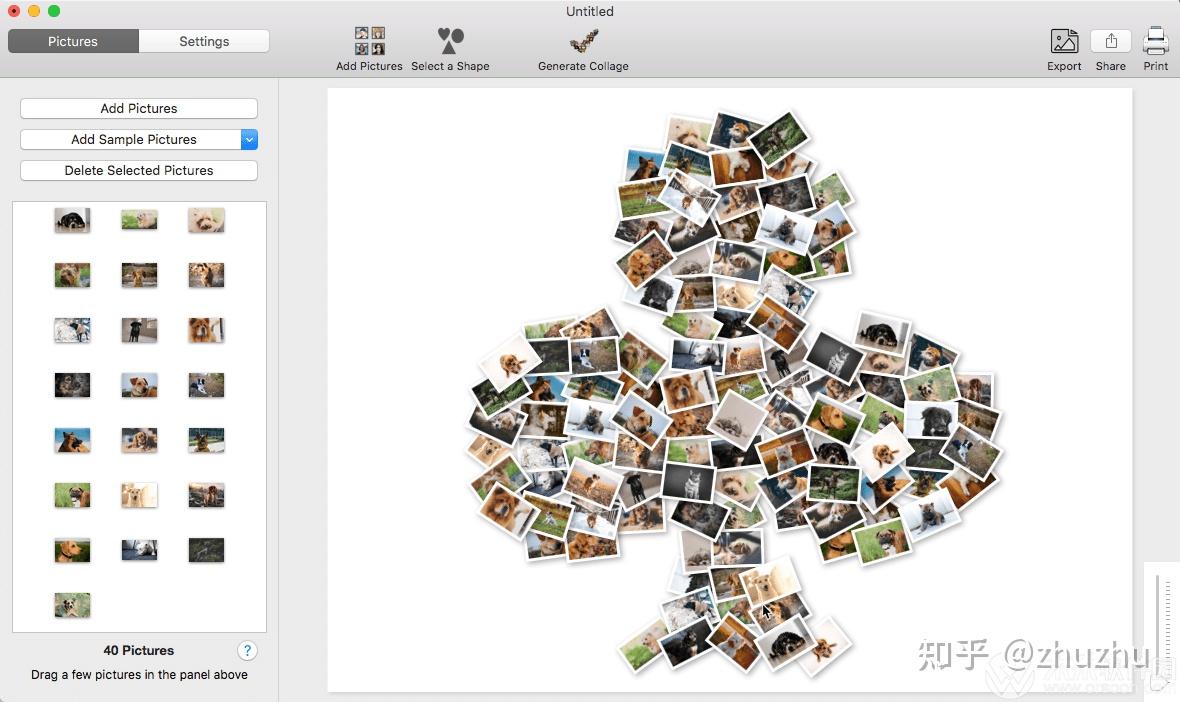Click Delete Selected Pictures
The height and width of the screenshot is (702, 1180).
tap(138, 170)
